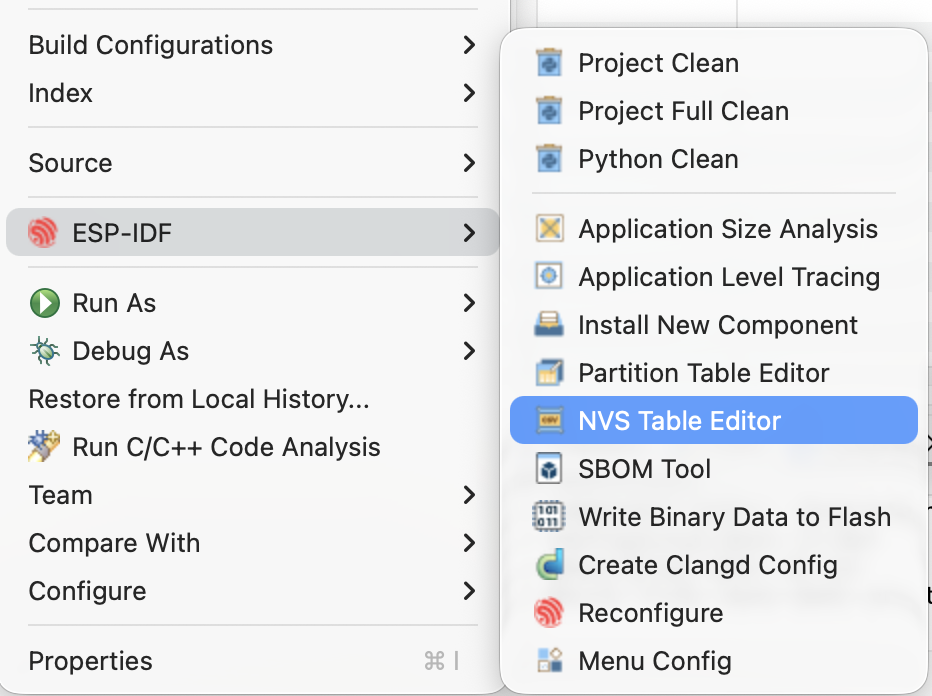
Task: Open Create Clangd Config via its icon
Action: pyautogui.click(x=548, y=564)
